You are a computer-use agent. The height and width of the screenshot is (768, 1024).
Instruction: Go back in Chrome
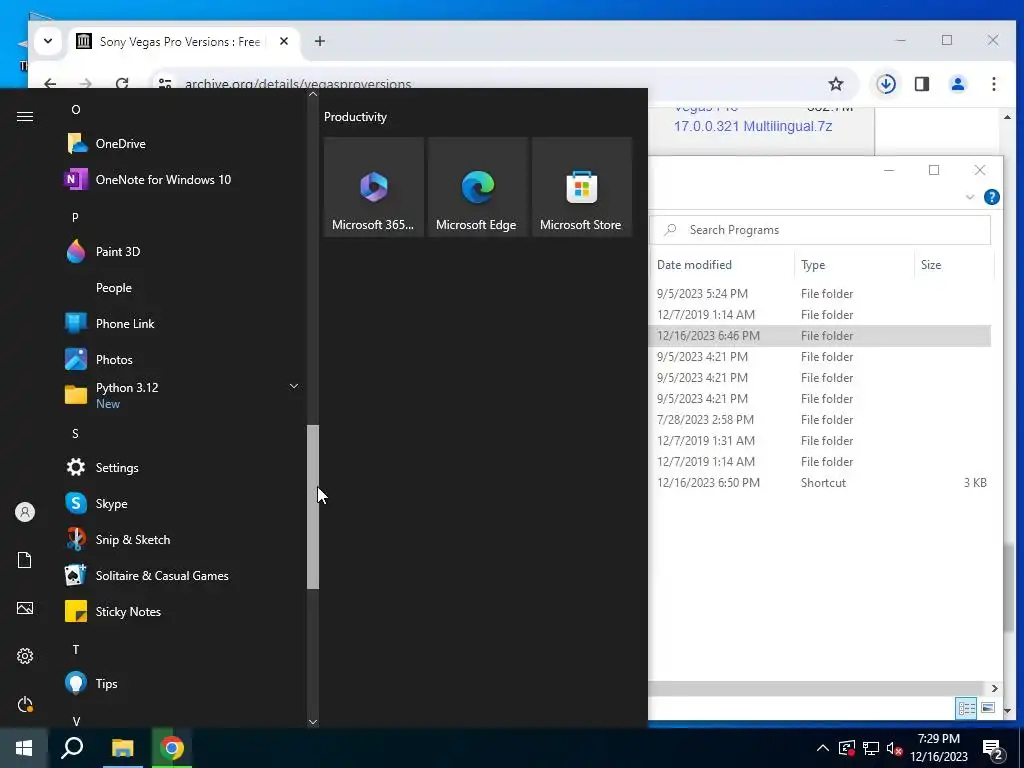50,84
